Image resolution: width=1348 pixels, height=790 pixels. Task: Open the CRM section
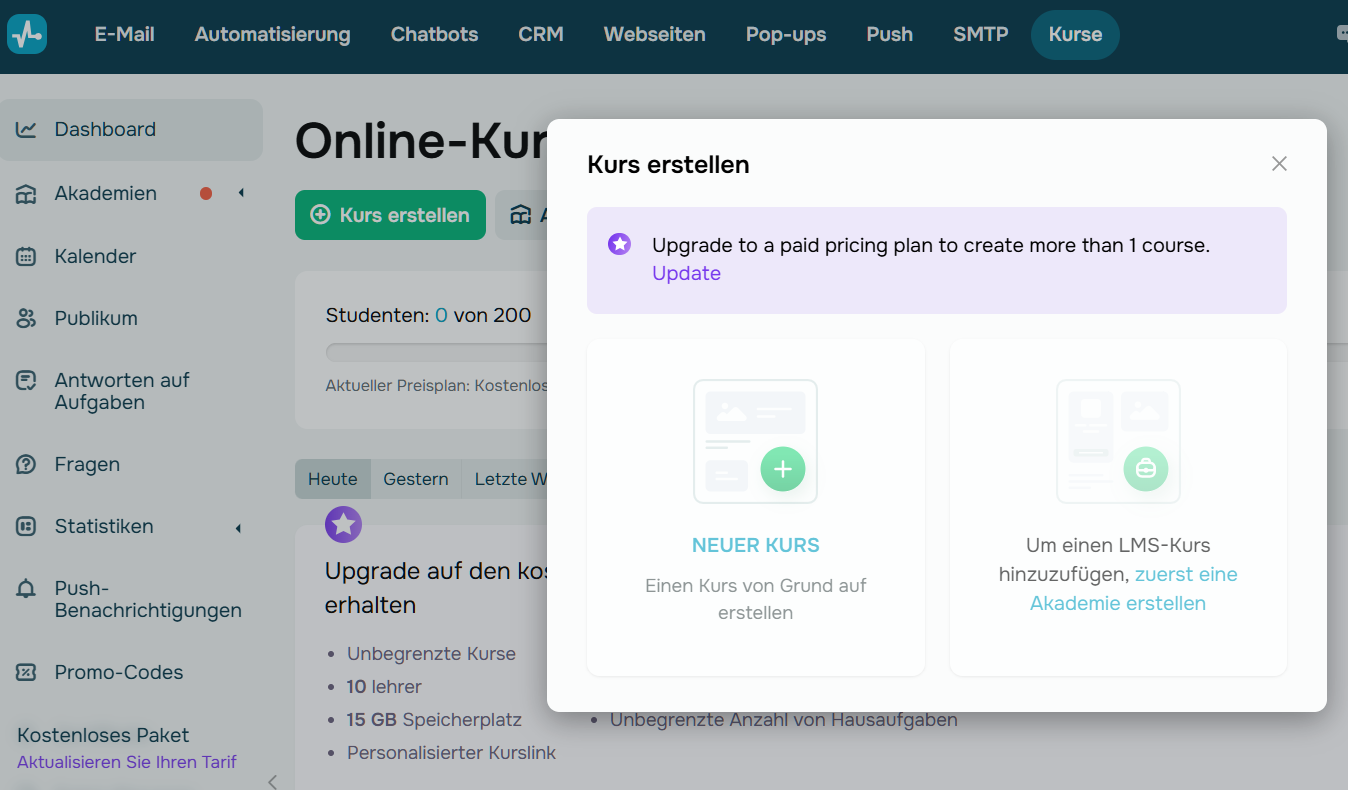point(541,34)
